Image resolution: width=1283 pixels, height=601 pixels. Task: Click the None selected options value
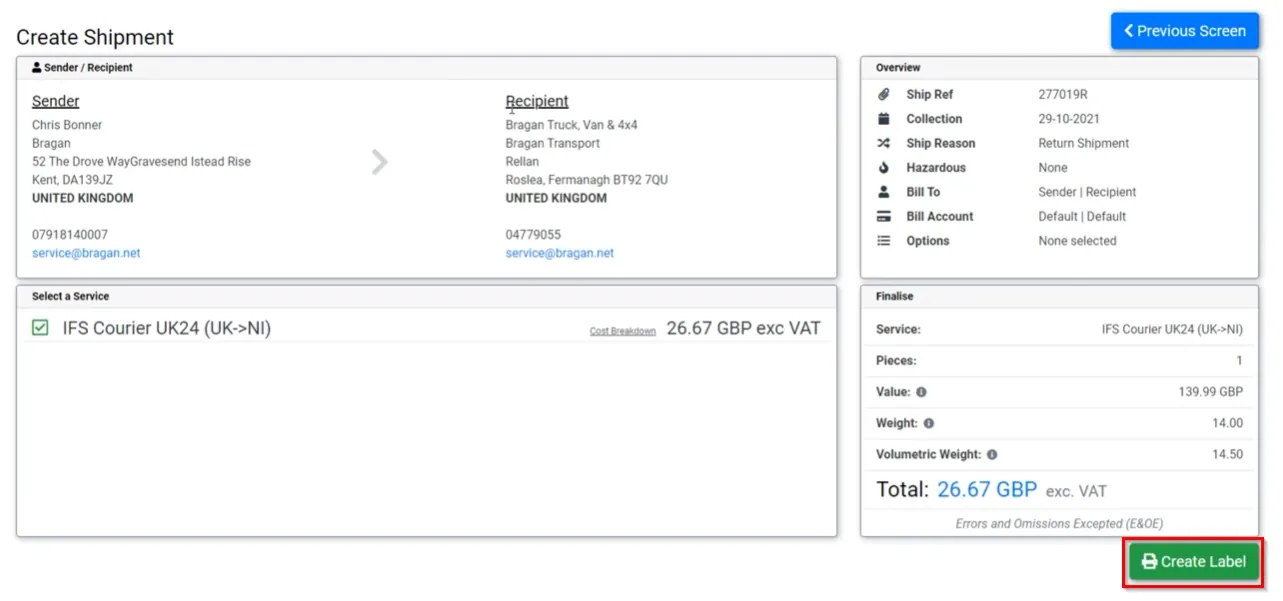[x=1078, y=241]
